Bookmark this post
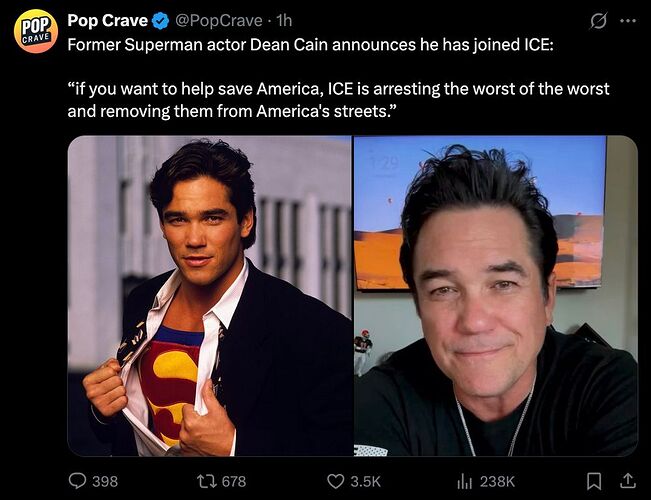The image size is (651, 500). tap(594, 481)
